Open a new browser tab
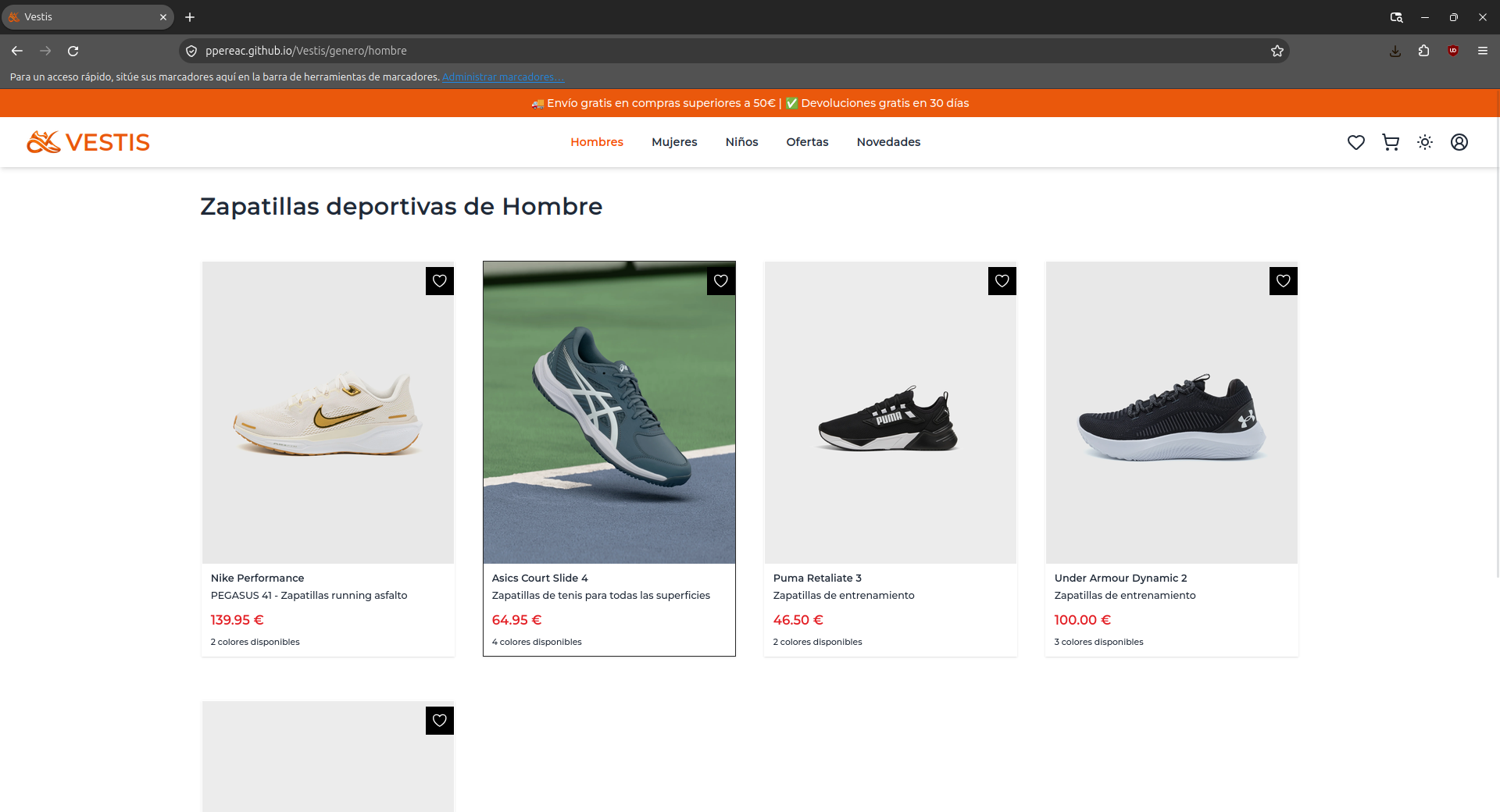The height and width of the screenshot is (812, 1500). tap(190, 17)
